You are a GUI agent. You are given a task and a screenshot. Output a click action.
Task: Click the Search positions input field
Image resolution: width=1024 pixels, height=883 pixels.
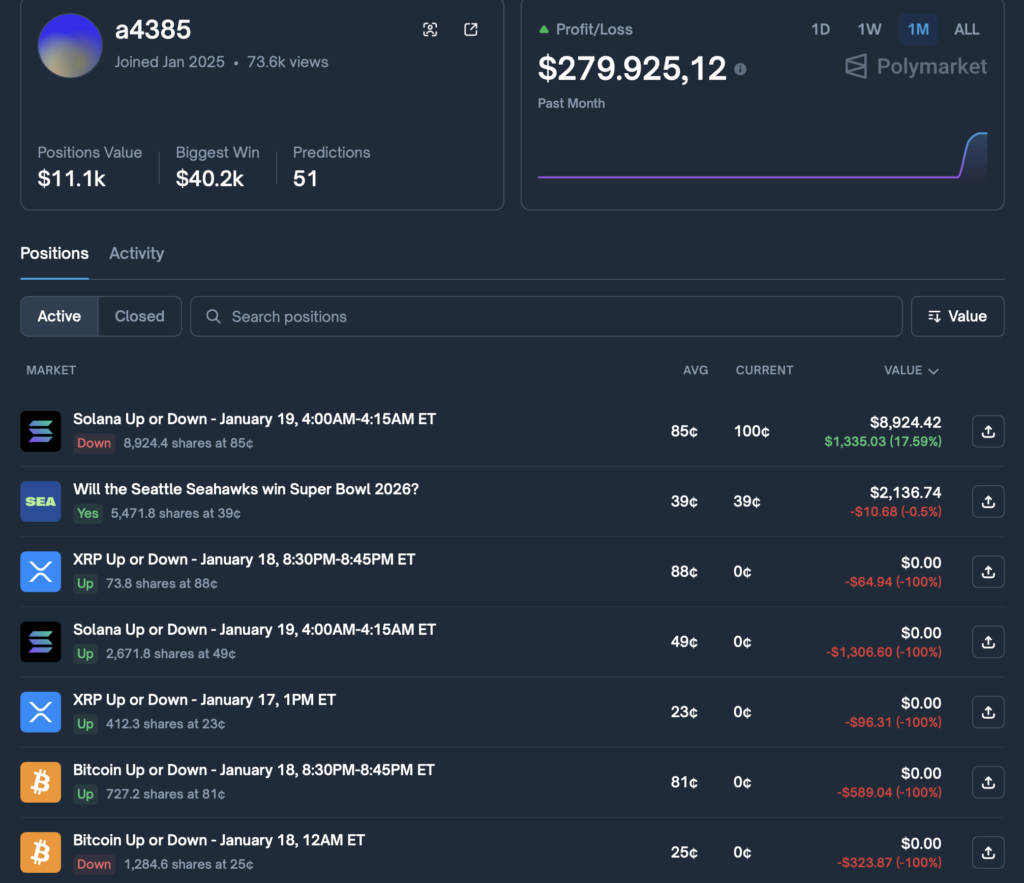[545, 316]
